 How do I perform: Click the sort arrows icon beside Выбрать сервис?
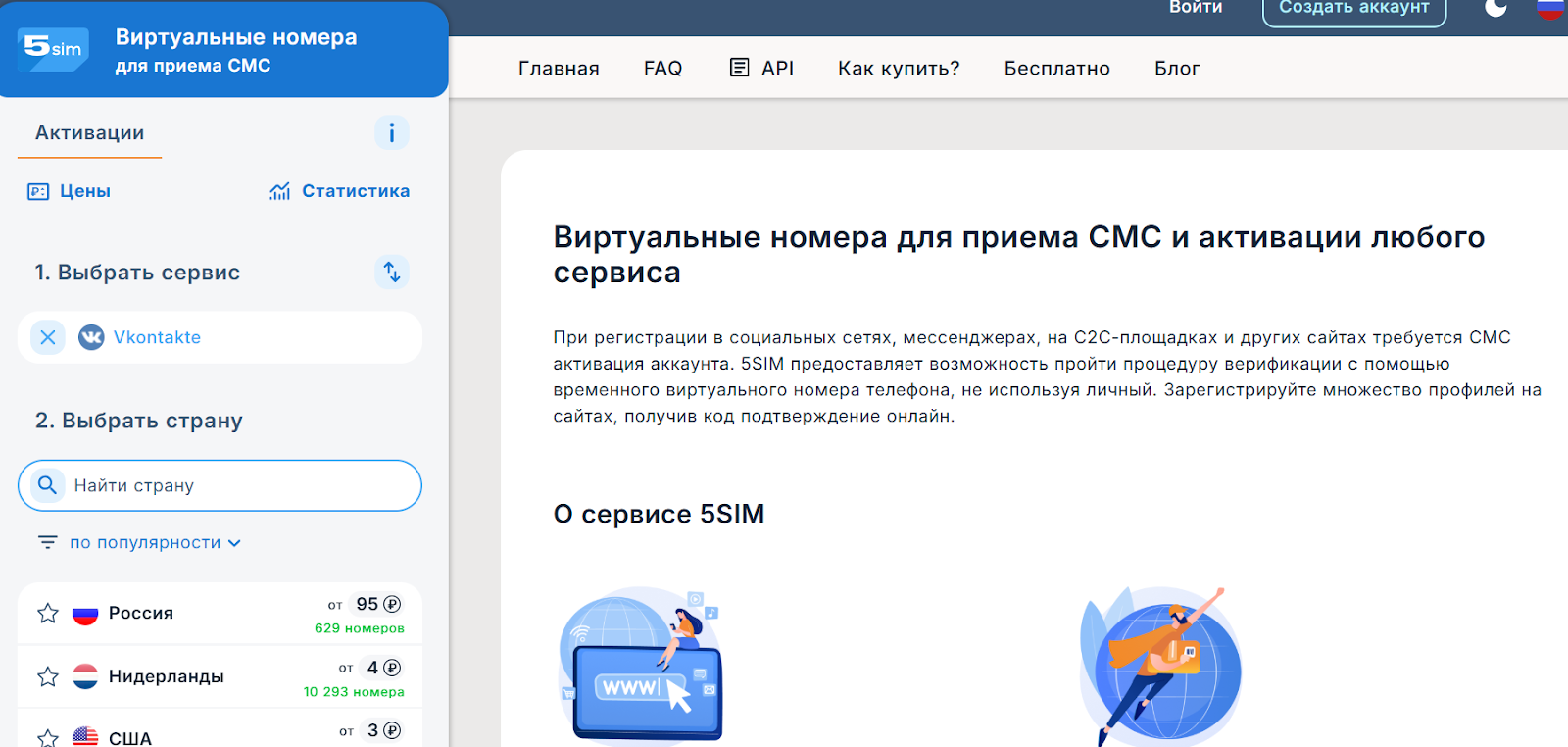(391, 272)
